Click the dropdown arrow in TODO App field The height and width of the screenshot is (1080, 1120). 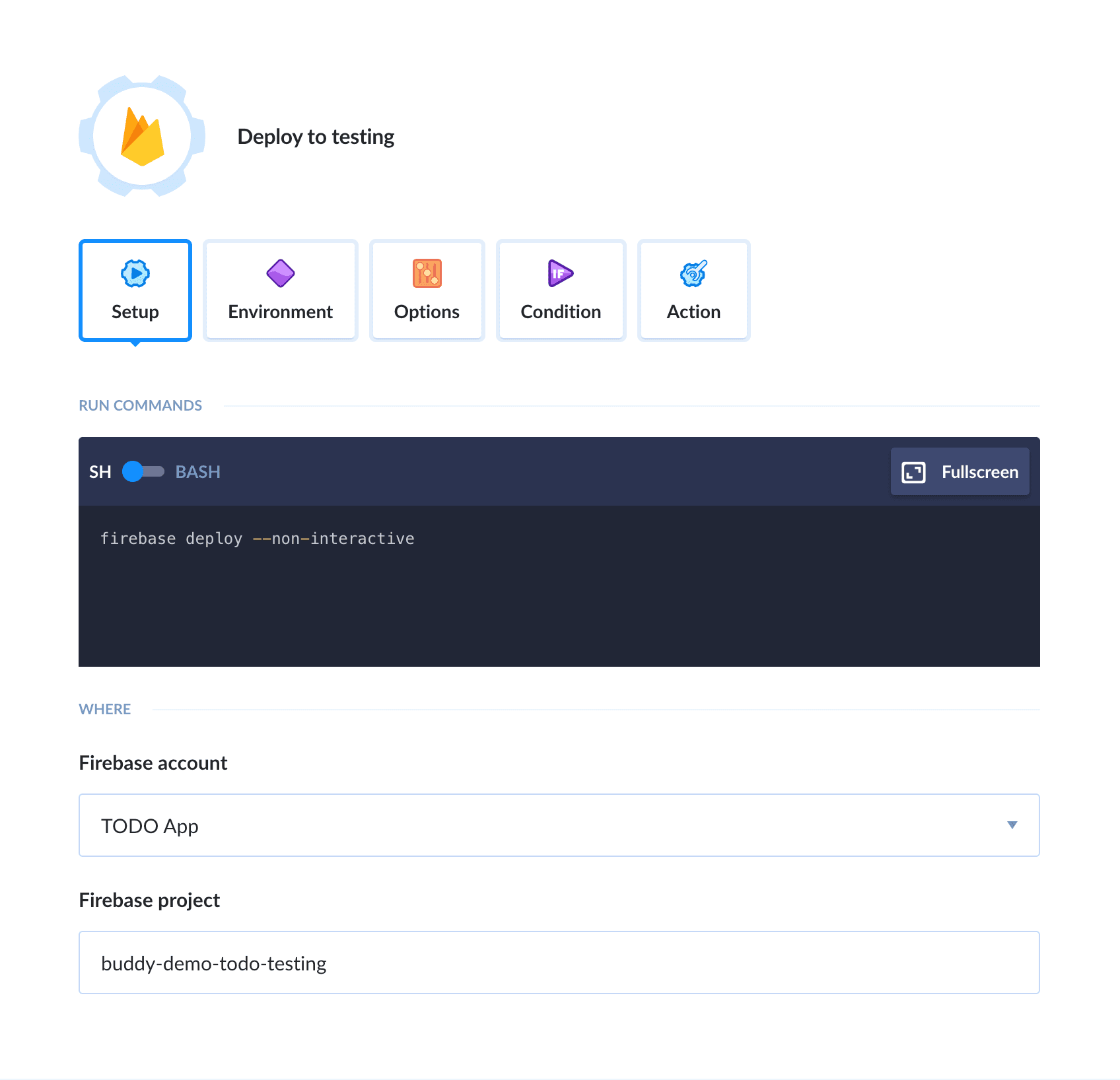pos(1012,825)
